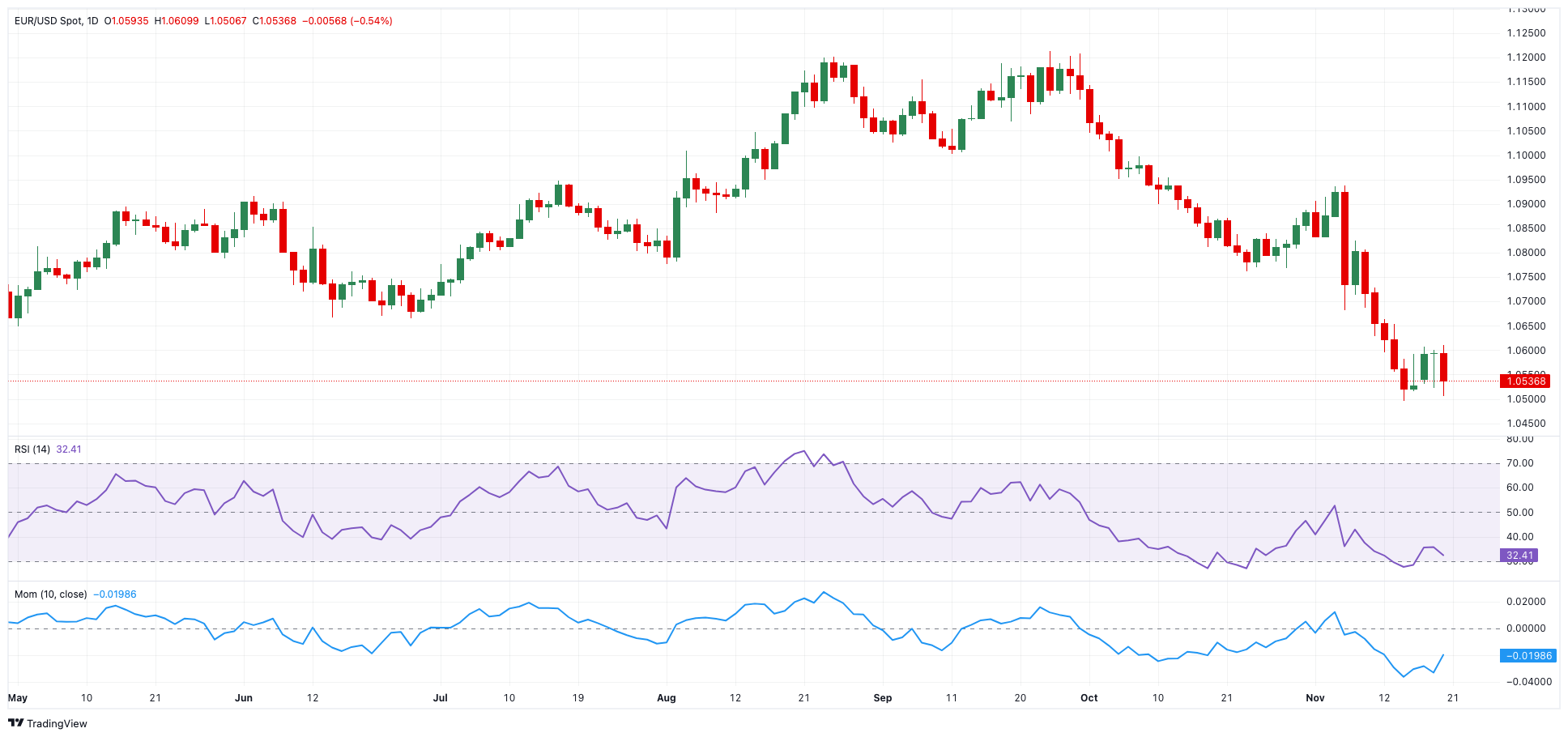Select the EUR/USD Spot symbol title
1568x737 pixels.
pos(48,21)
